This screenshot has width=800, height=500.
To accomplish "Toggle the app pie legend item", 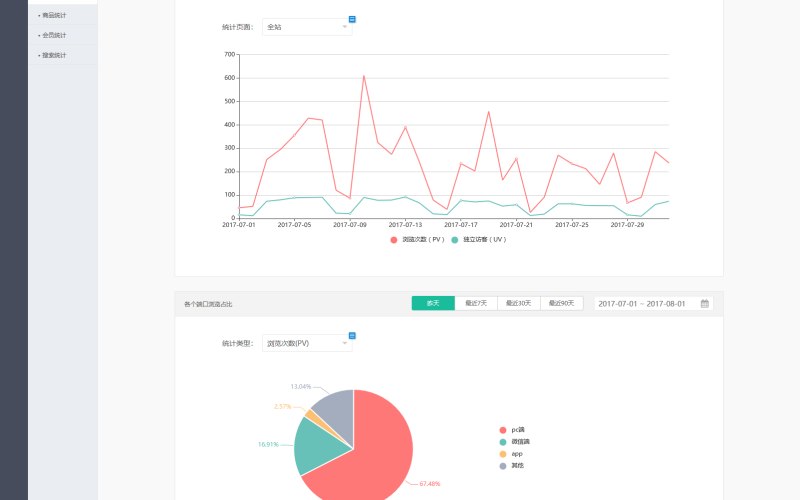I will click(511, 454).
